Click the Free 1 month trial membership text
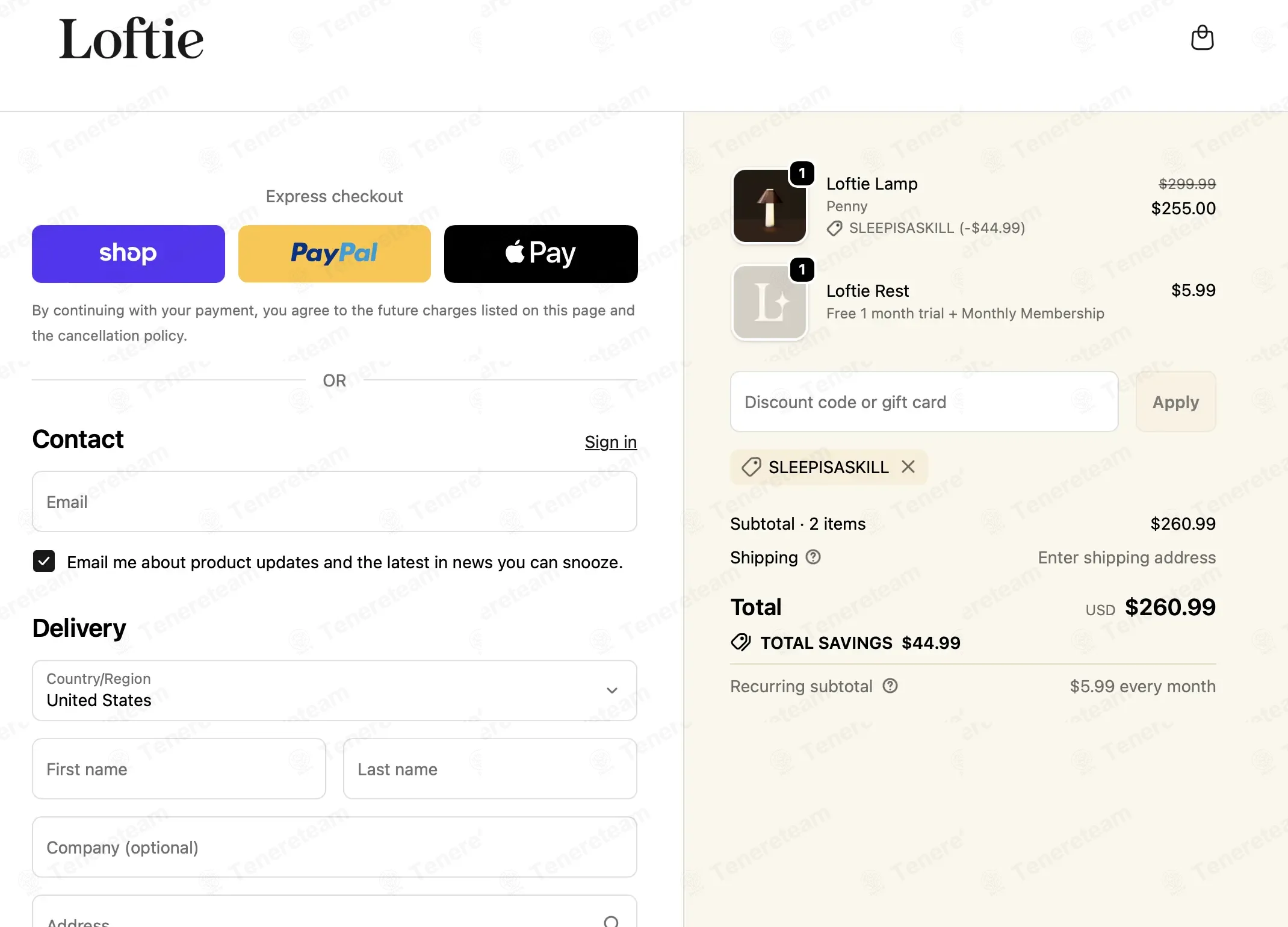This screenshot has height=927, width=1288. (965, 314)
